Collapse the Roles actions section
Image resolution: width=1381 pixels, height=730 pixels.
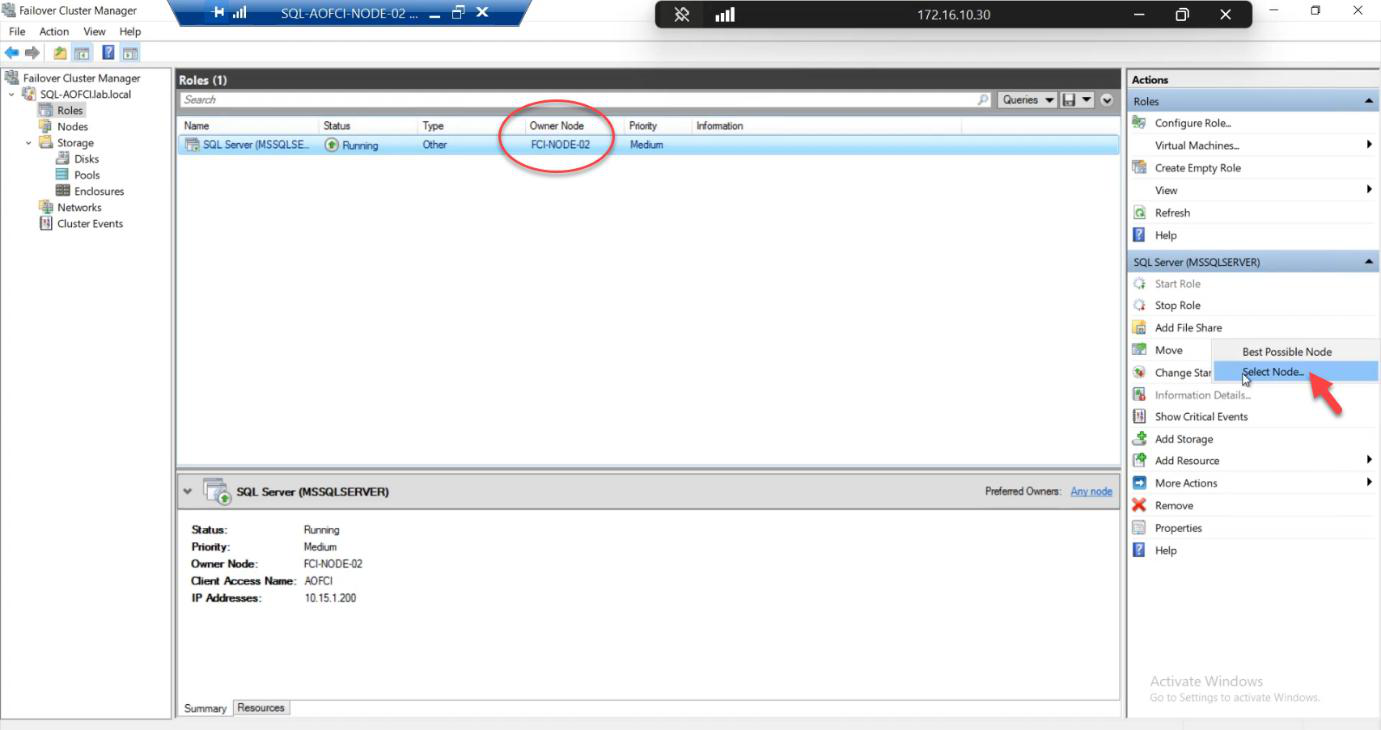pyautogui.click(x=1369, y=101)
